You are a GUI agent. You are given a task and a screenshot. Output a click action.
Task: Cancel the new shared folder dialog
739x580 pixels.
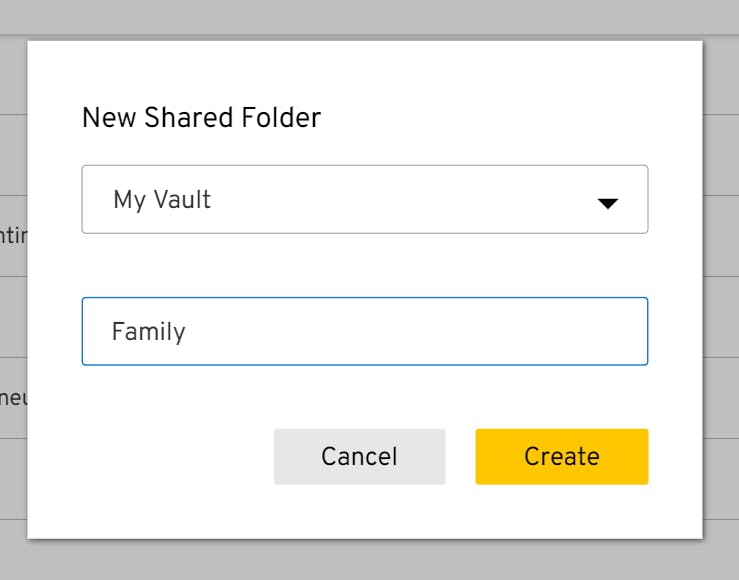359,457
